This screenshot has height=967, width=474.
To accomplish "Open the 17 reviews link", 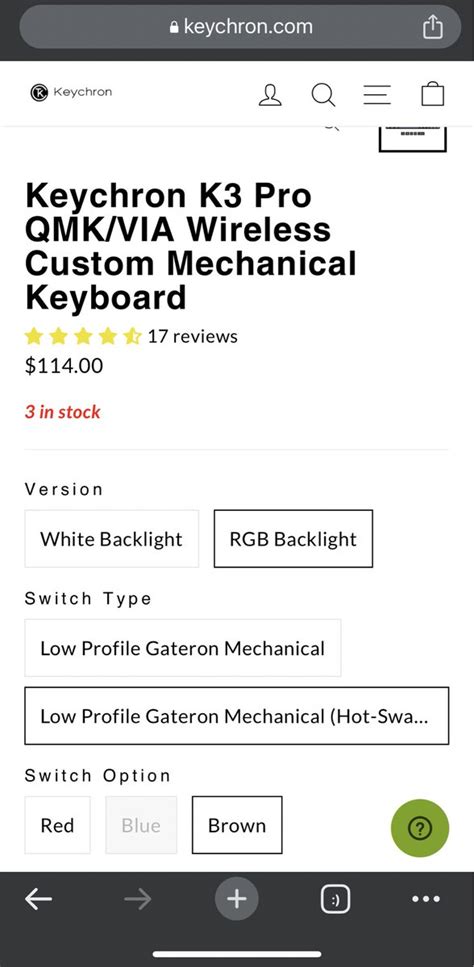I will pos(192,336).
